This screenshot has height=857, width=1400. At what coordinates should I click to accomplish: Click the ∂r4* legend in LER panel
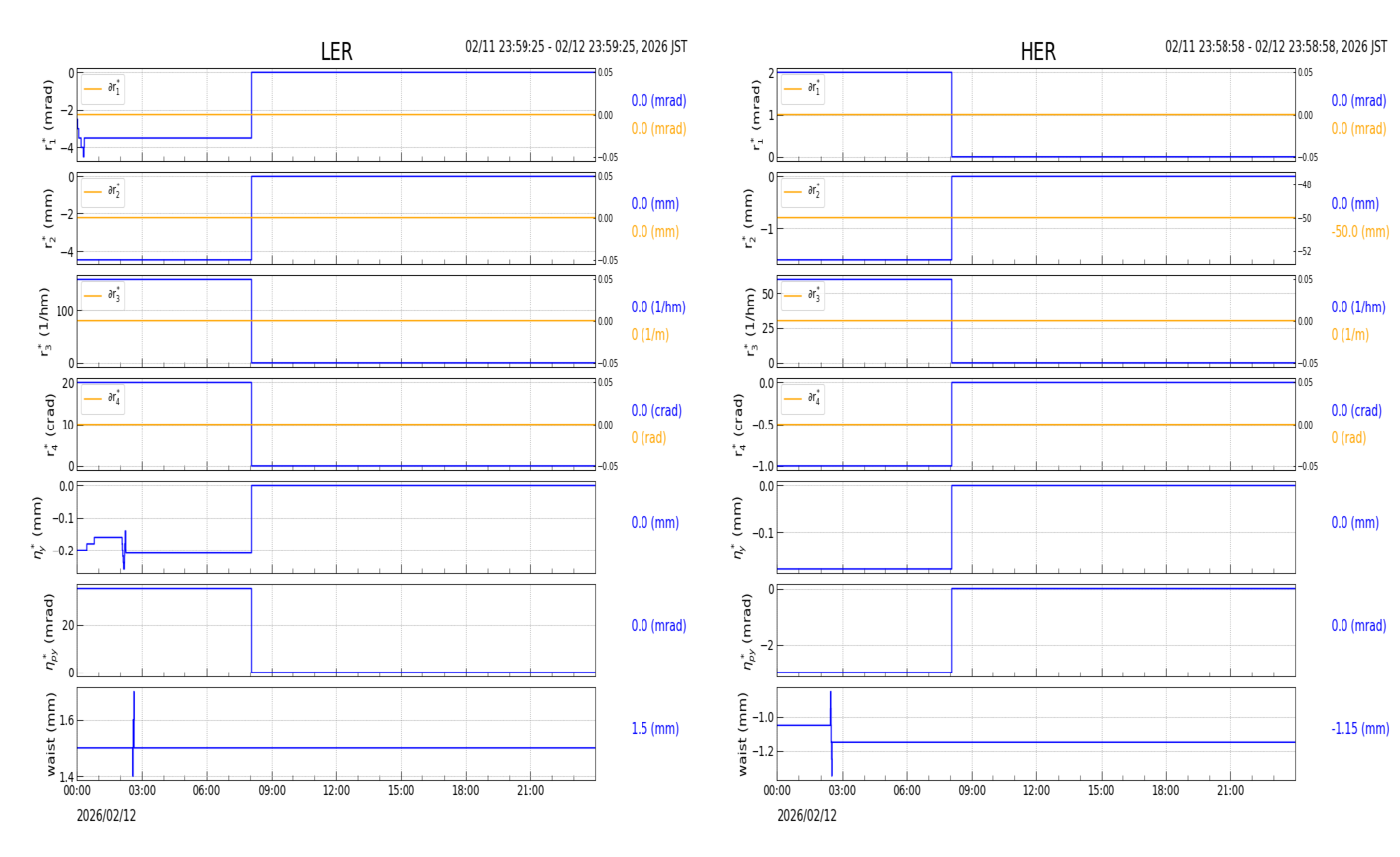coord(102,399)
